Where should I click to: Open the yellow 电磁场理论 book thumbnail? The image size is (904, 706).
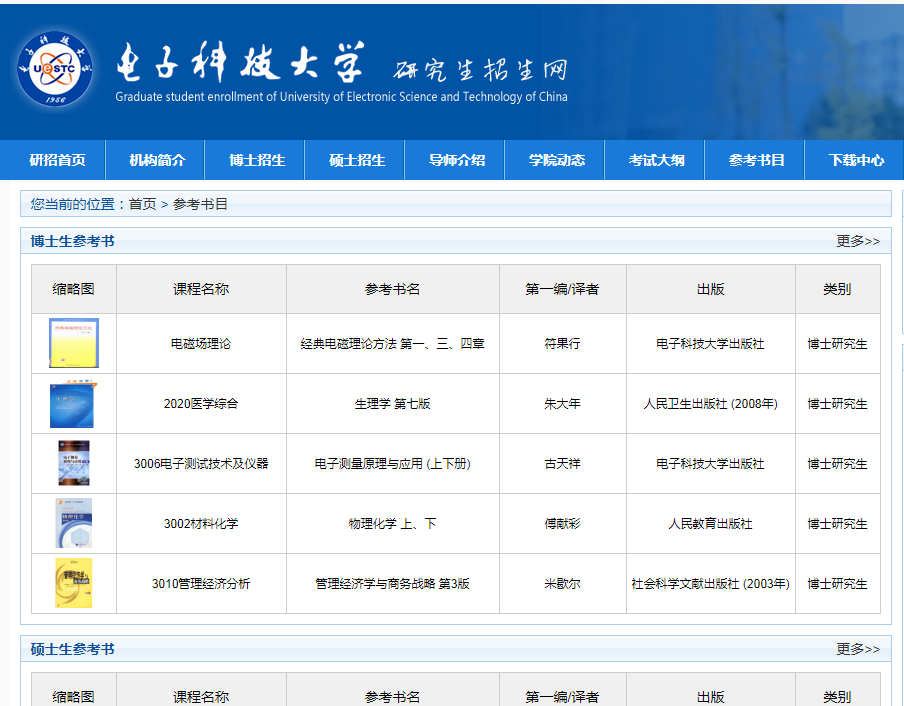[x=74, y=343]
